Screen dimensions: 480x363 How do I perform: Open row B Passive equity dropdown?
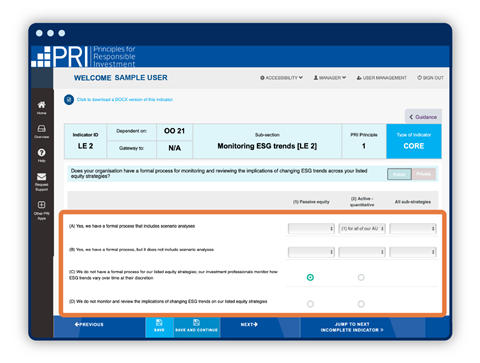pos(311,252)
